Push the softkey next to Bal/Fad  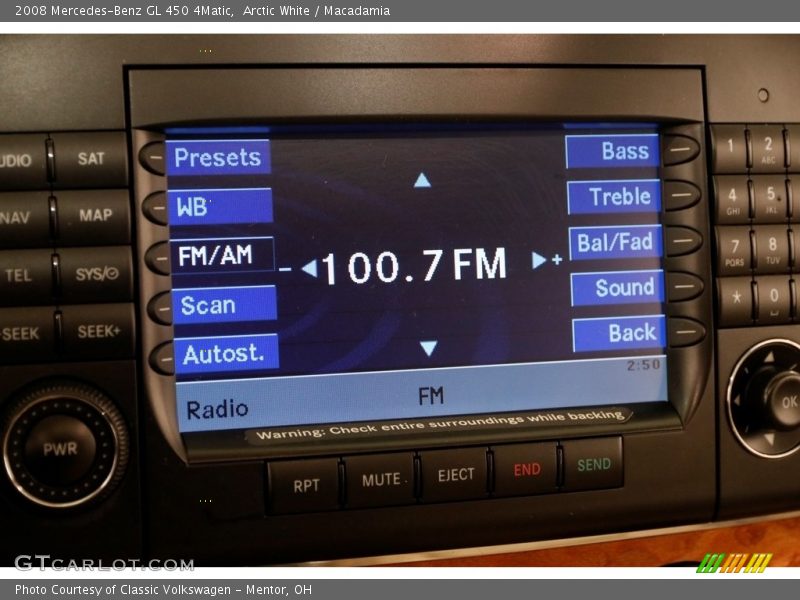[684, 241]
